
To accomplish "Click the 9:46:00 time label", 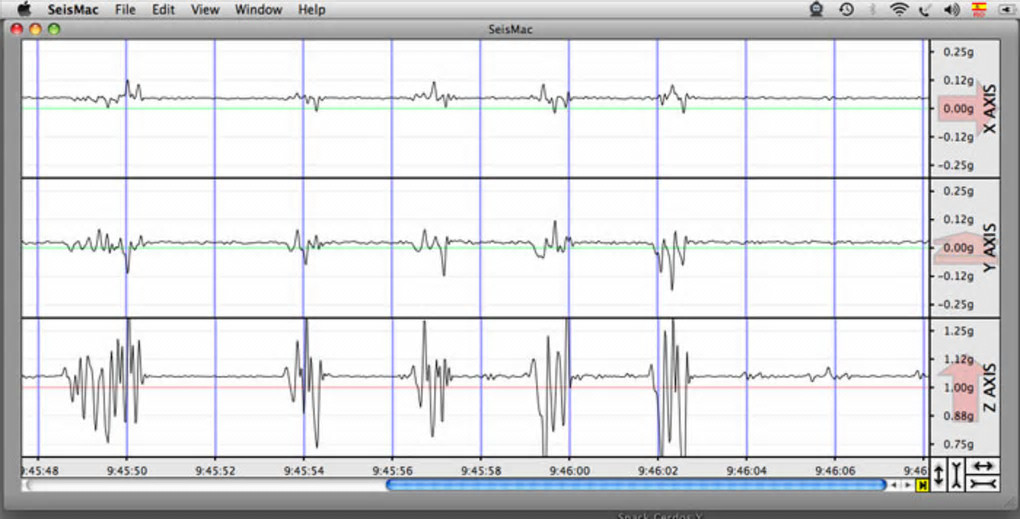I will coord(569,470).
